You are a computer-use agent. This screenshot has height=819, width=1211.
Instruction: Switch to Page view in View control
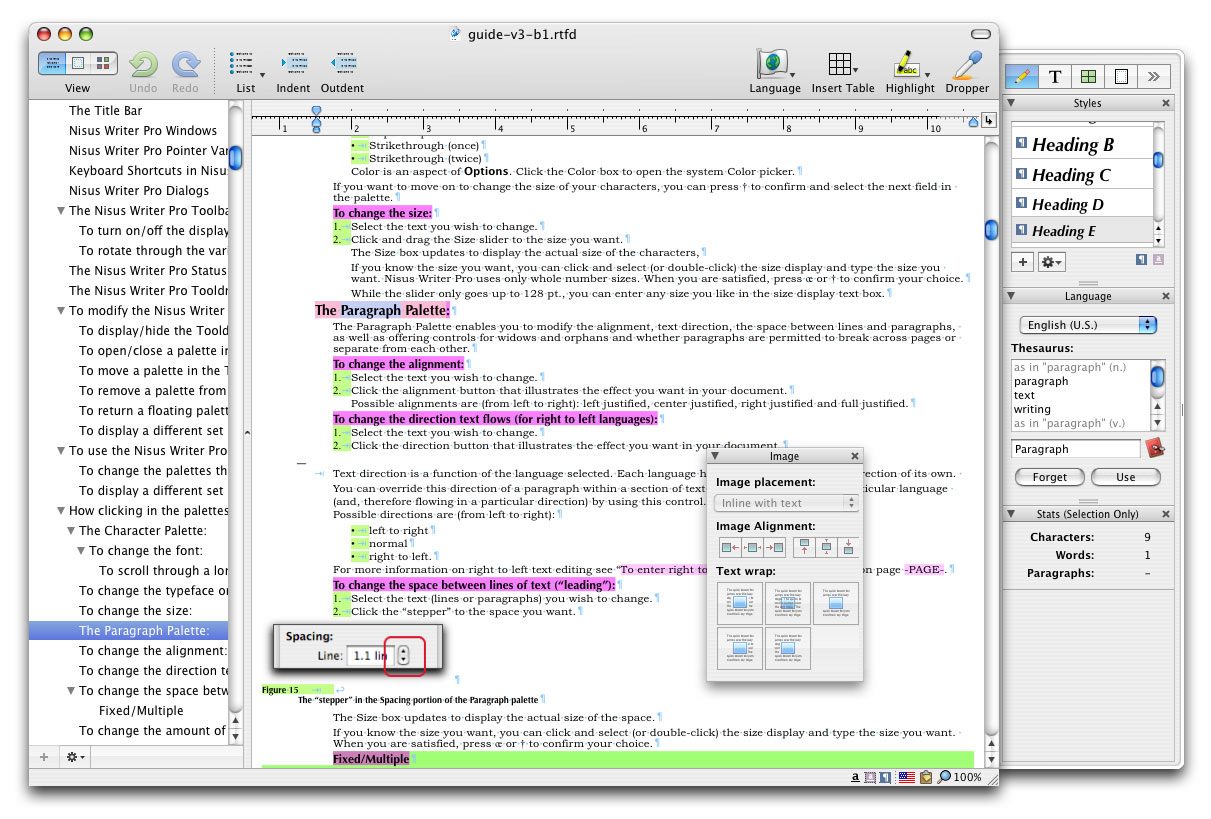[x=78, y=63]
